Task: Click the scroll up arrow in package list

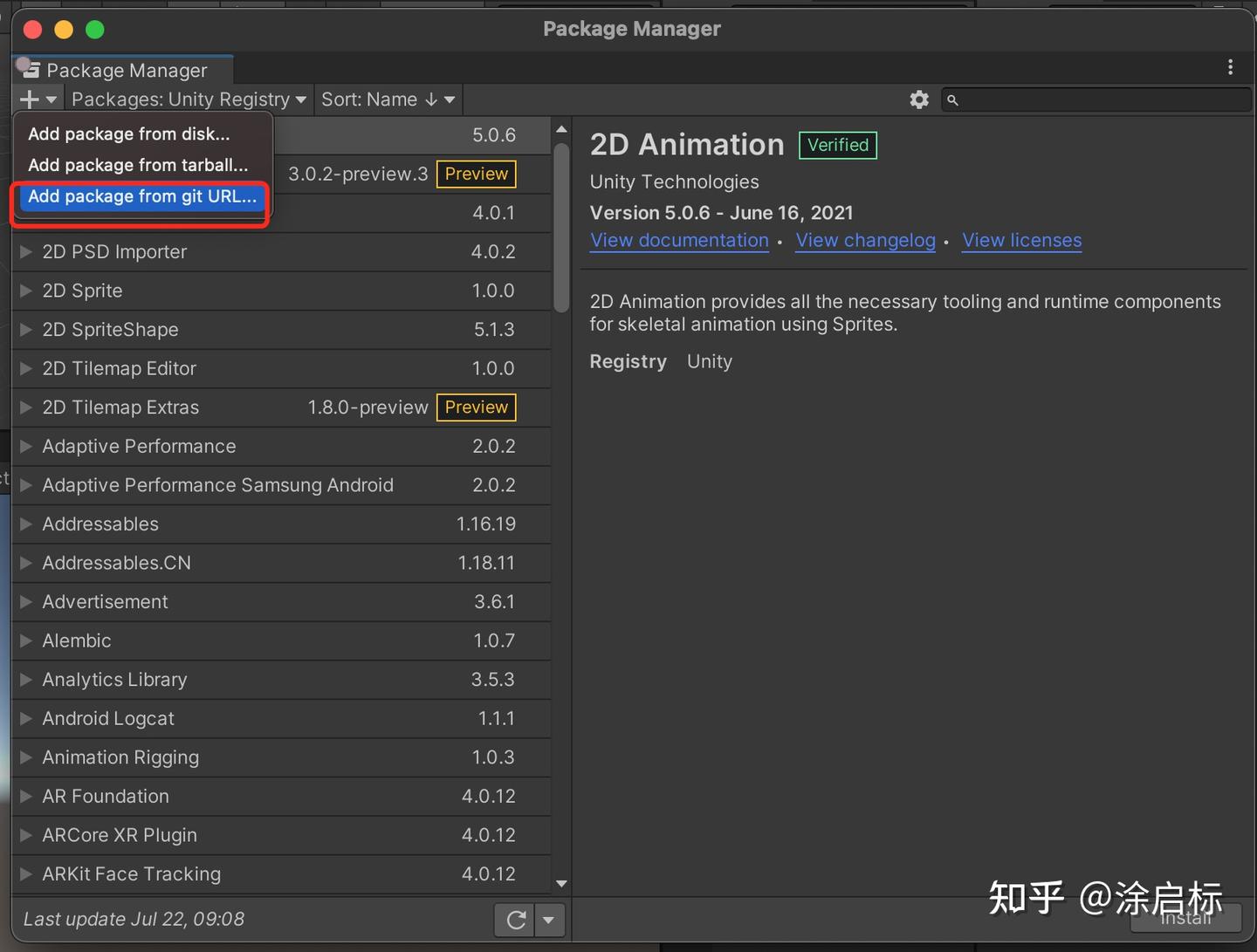Action: point(561,129)
